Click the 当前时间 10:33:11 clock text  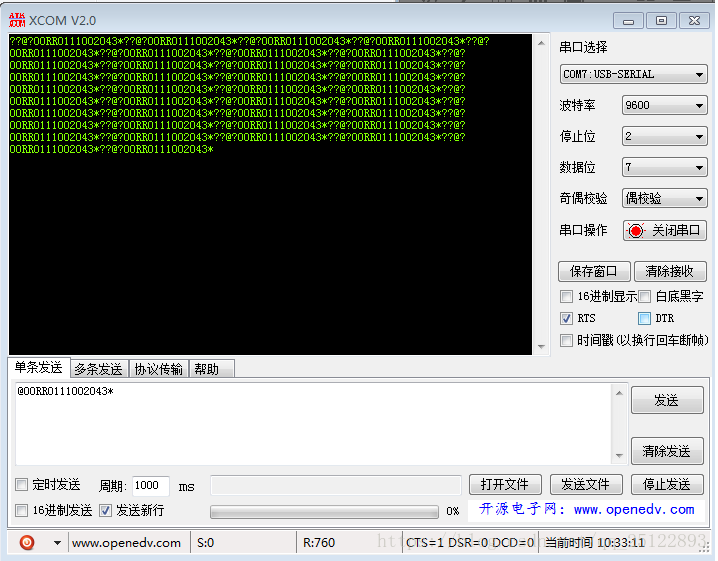coord(595,543)
